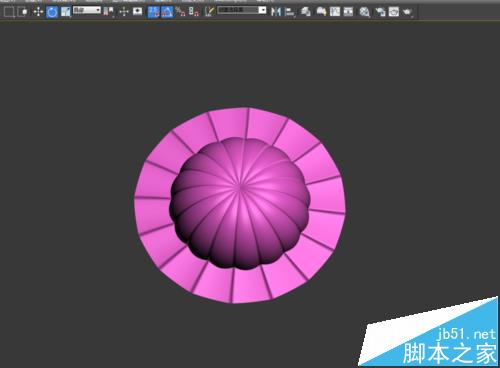Open the Curve Editor
This screenshot has height=368, width=500.
click(x=335, y=12)
